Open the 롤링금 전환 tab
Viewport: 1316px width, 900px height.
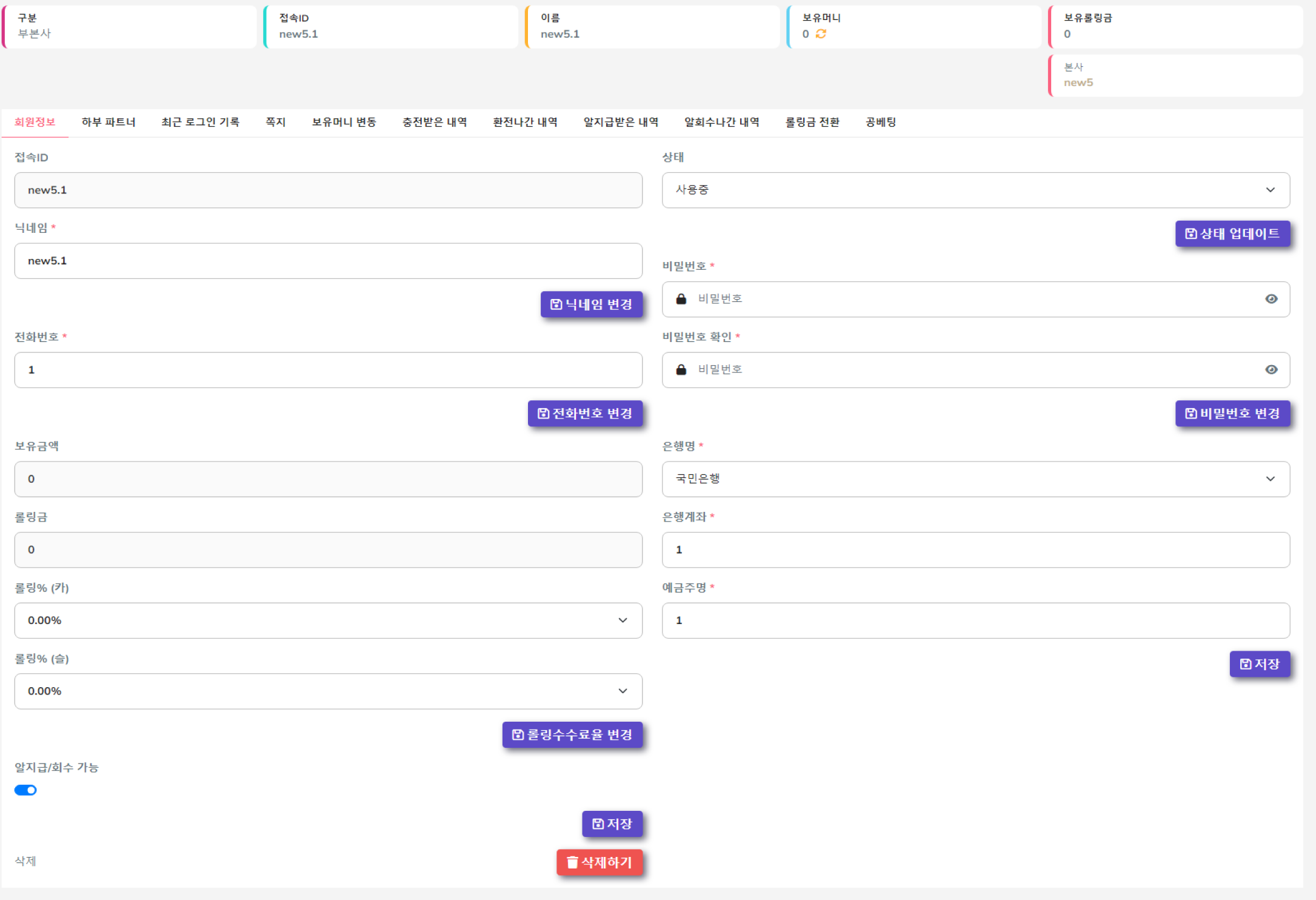[812, 123]
